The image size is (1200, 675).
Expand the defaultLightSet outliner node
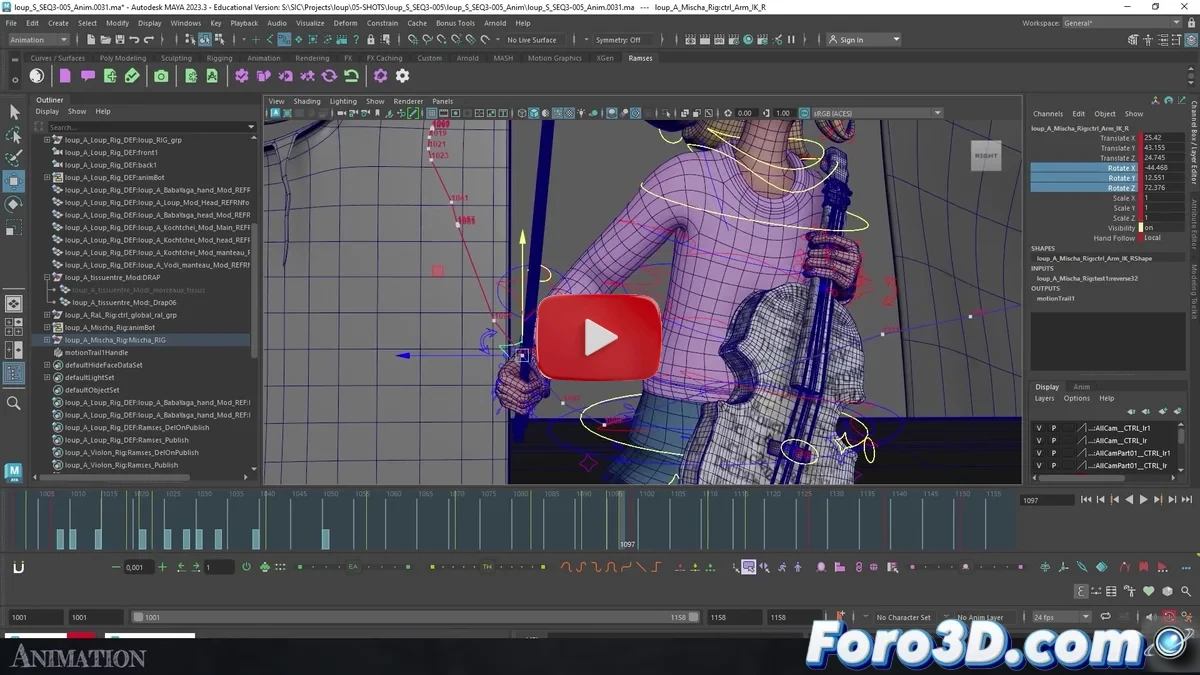coord(47,377)
